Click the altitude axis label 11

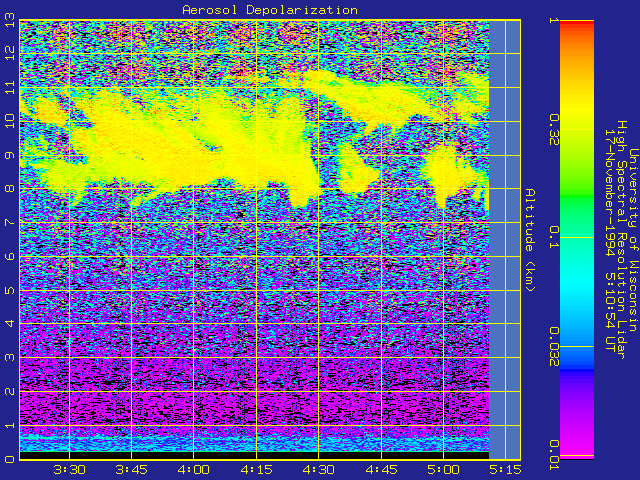coord(9,88)
